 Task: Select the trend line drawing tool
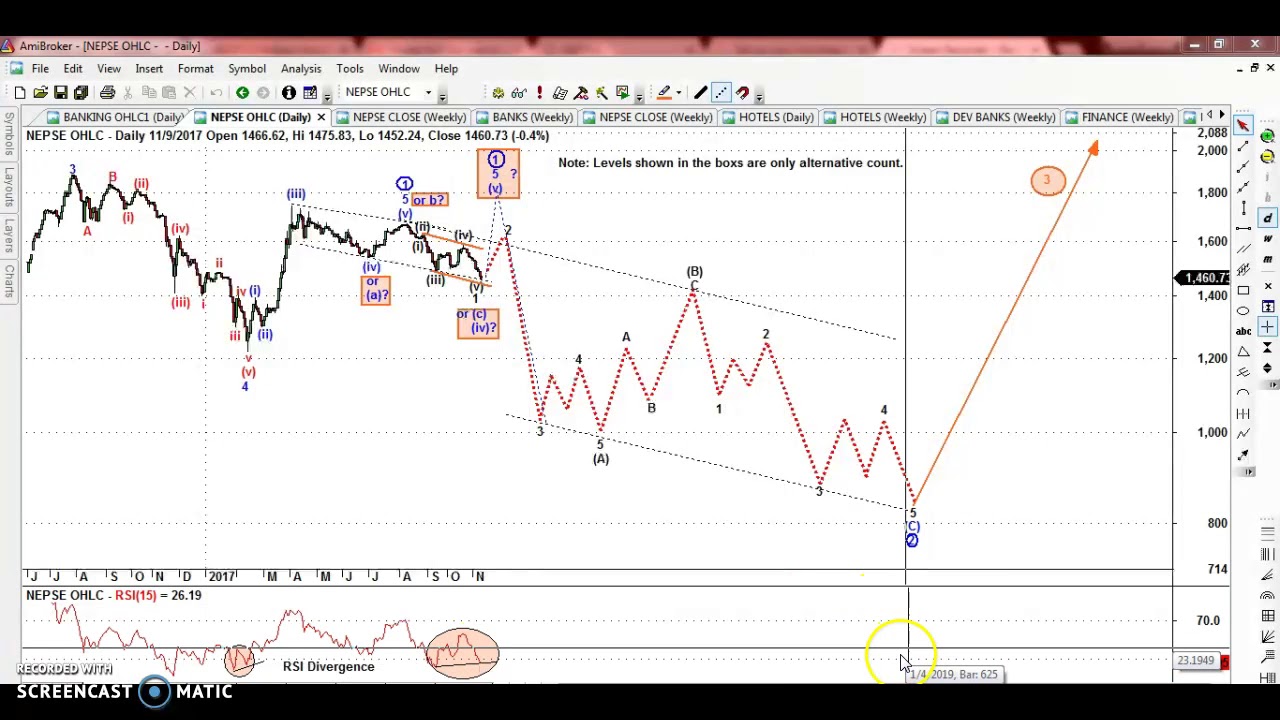tap(1243, 146)
